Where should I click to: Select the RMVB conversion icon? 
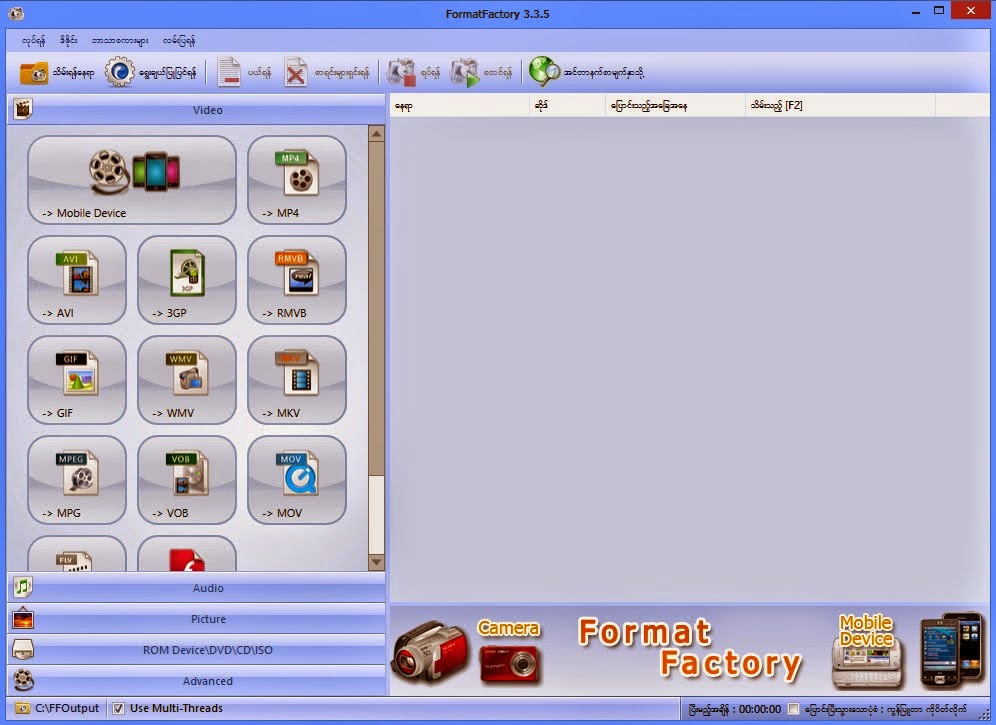coord(297,280)
